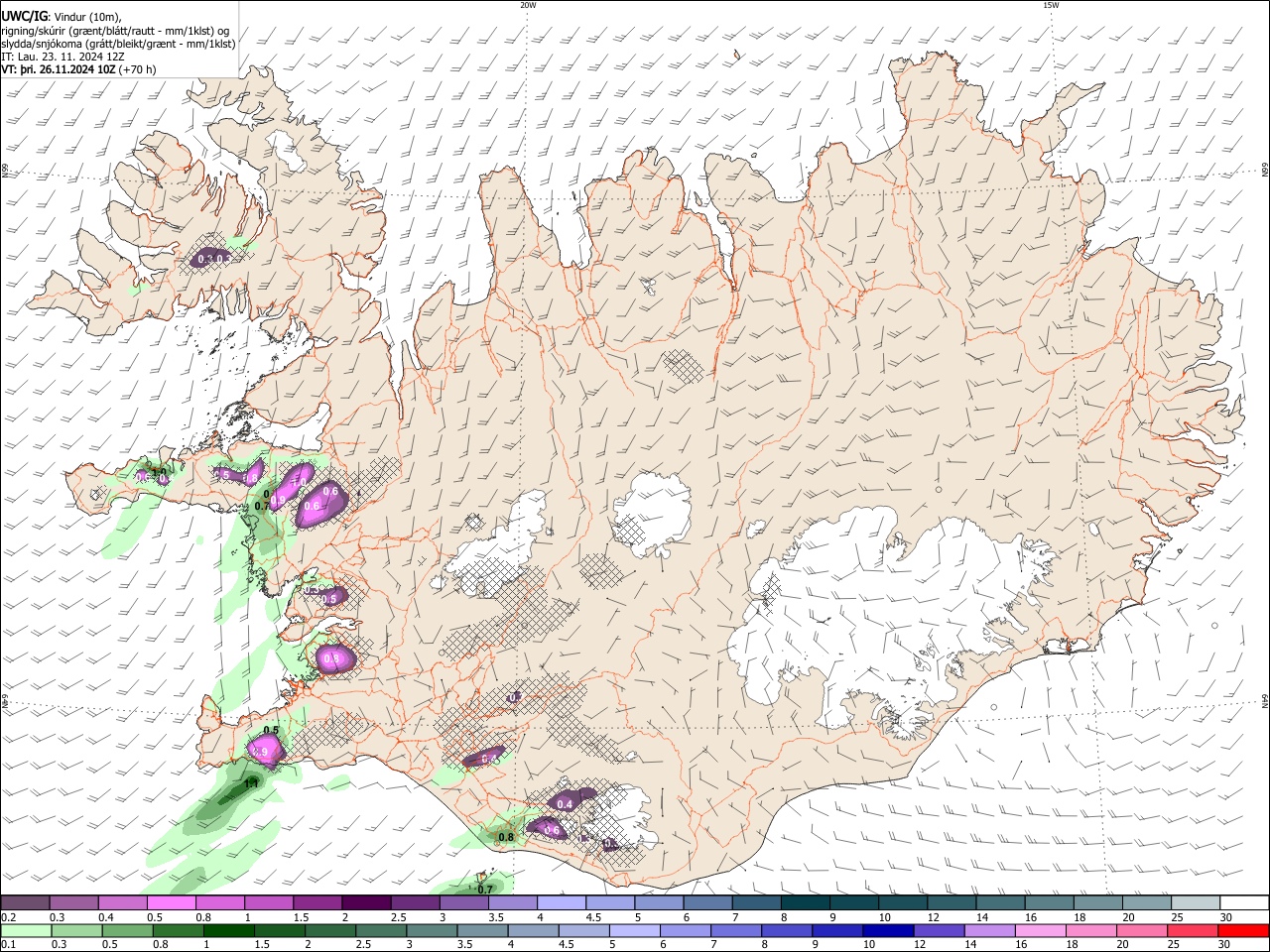Select the bright pink 0.5 snow scale swatch
1270x952 pixels.
pyautogui.click(x=171, y=902)
